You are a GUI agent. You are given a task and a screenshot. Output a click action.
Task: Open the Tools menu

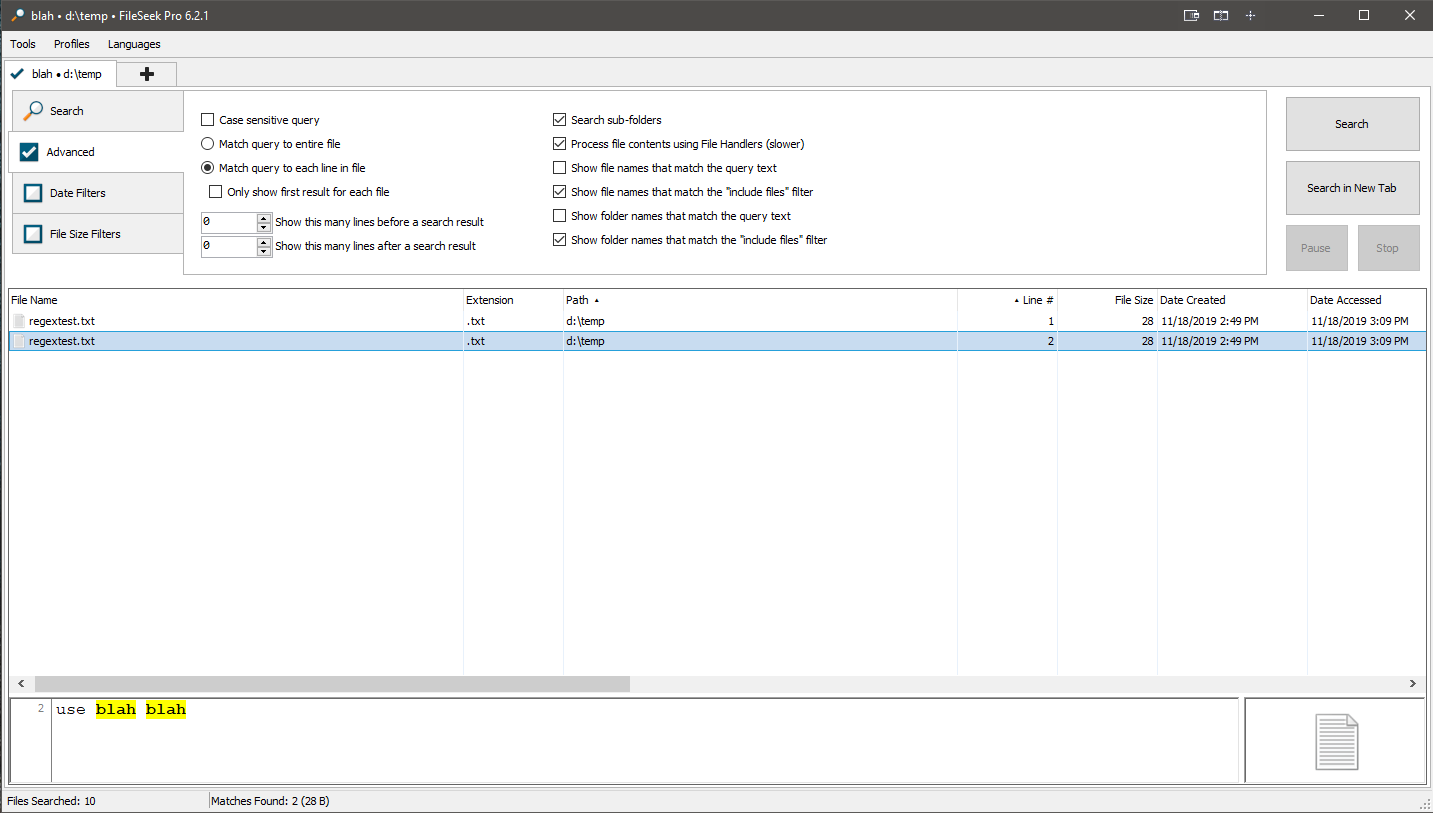(23, 44)
